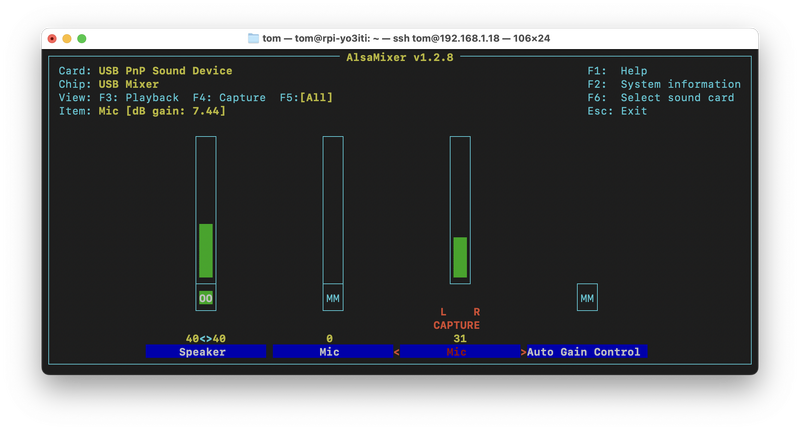Click the left arrow beside the selected Mic label
Viewport: 800px width, 430px height.
point(396,352)
